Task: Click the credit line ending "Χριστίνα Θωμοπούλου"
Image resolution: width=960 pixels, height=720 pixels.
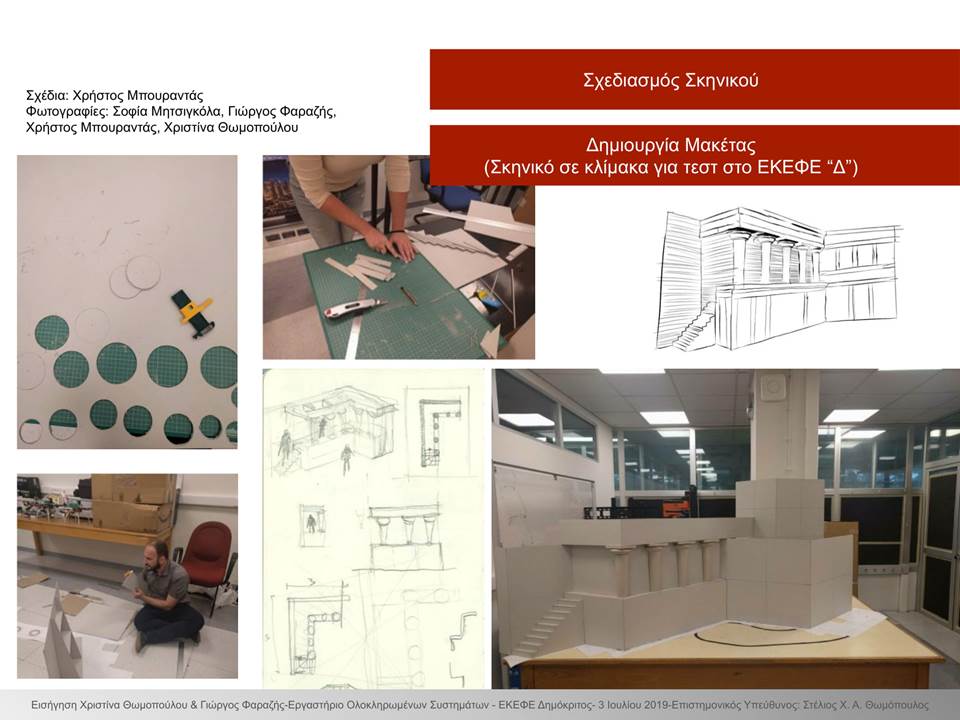Action: click(162, 127)
